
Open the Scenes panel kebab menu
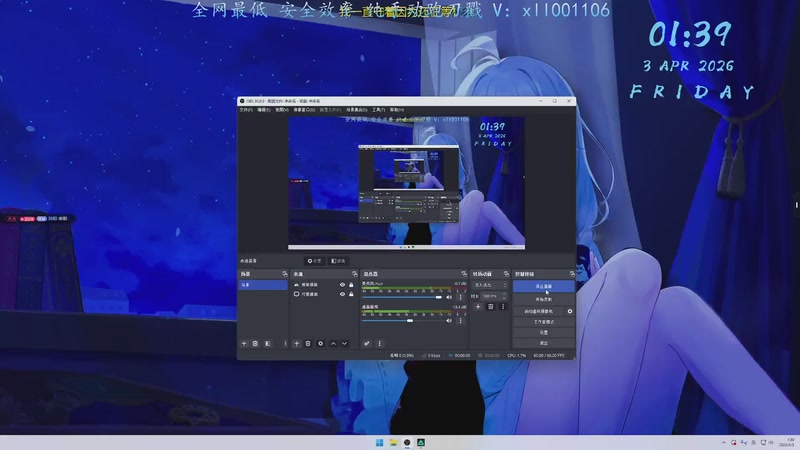coord(285,343)
